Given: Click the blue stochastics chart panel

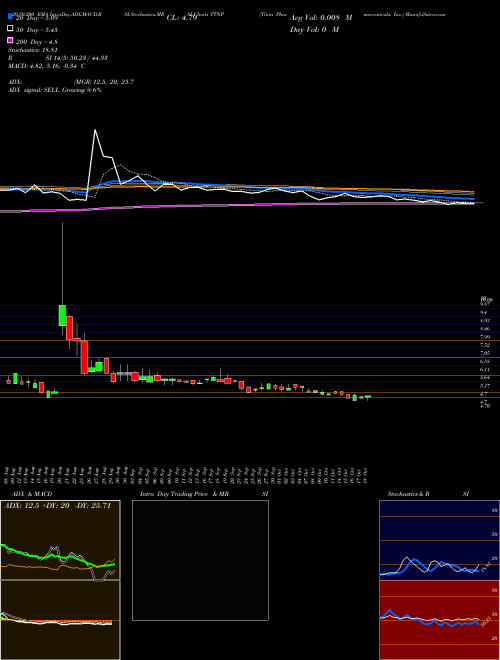Looking at the screenshot, I should coord(439,540).
